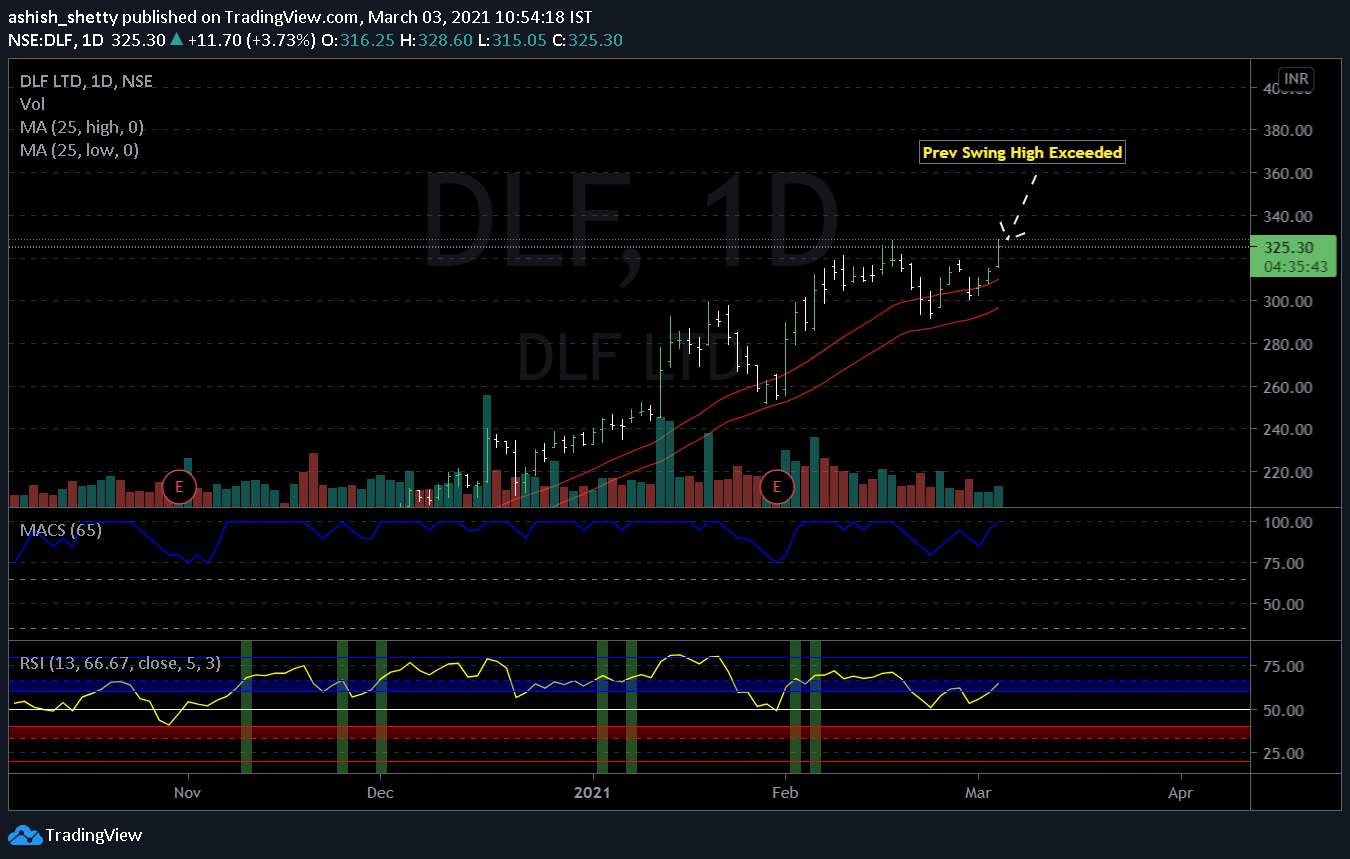Click the '2021' time axis label
This screenshot has width=1350, height=859.
click(x=591, y=793)
